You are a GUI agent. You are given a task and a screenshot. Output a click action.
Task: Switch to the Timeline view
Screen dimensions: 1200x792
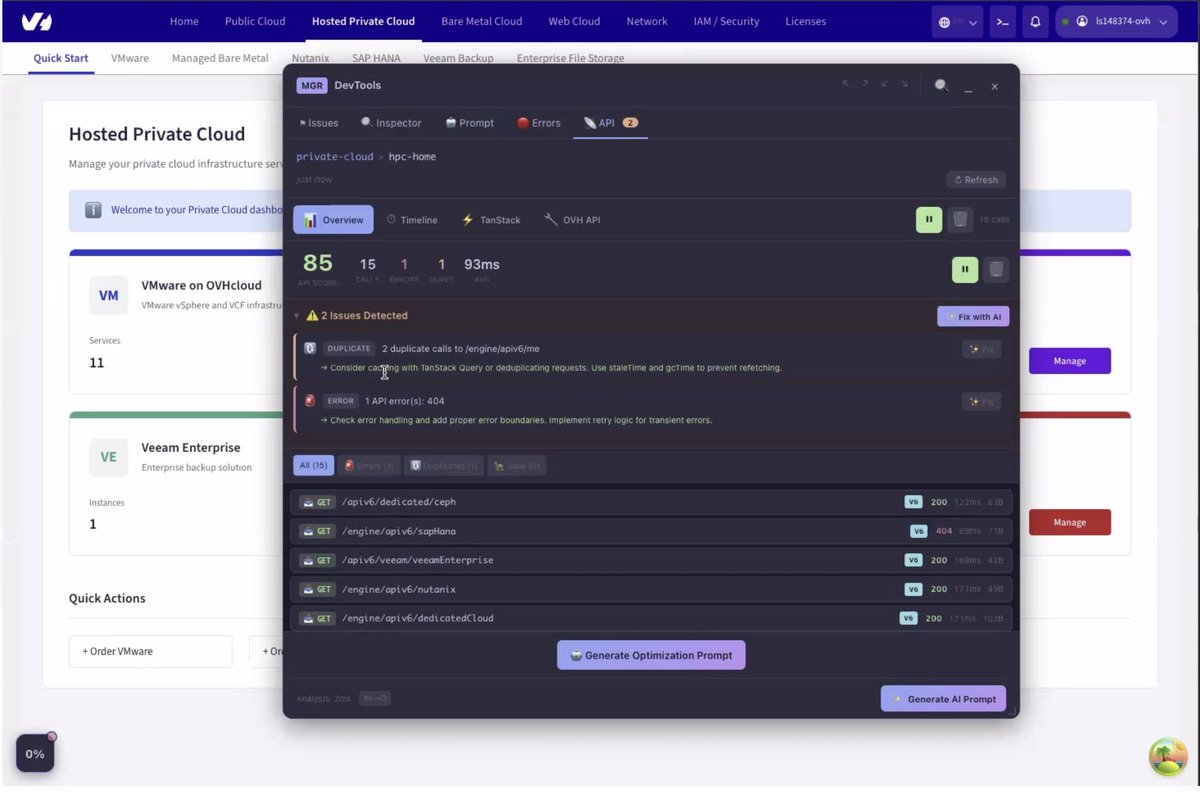tap(412, 220)
